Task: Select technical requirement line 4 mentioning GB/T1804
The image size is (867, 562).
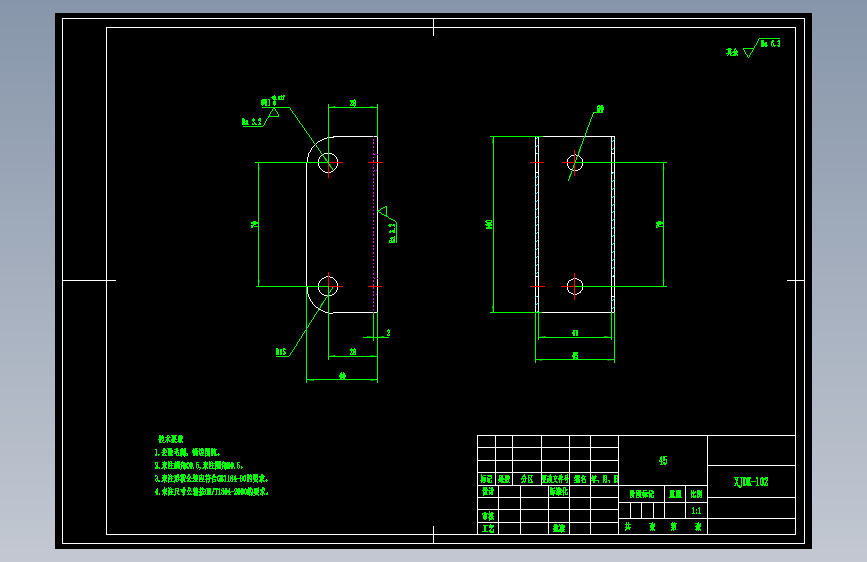Action: (x=211, y=491)
